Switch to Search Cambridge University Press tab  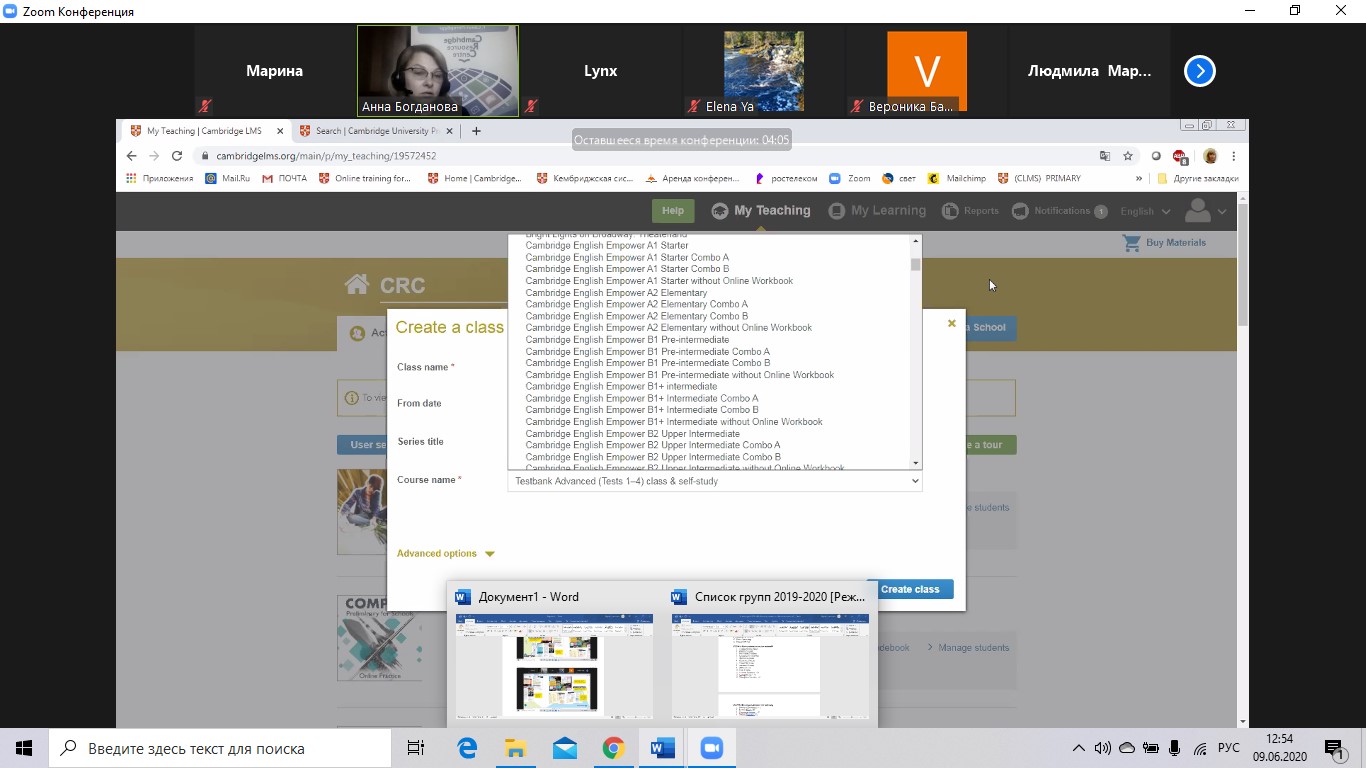pos(375,131)
